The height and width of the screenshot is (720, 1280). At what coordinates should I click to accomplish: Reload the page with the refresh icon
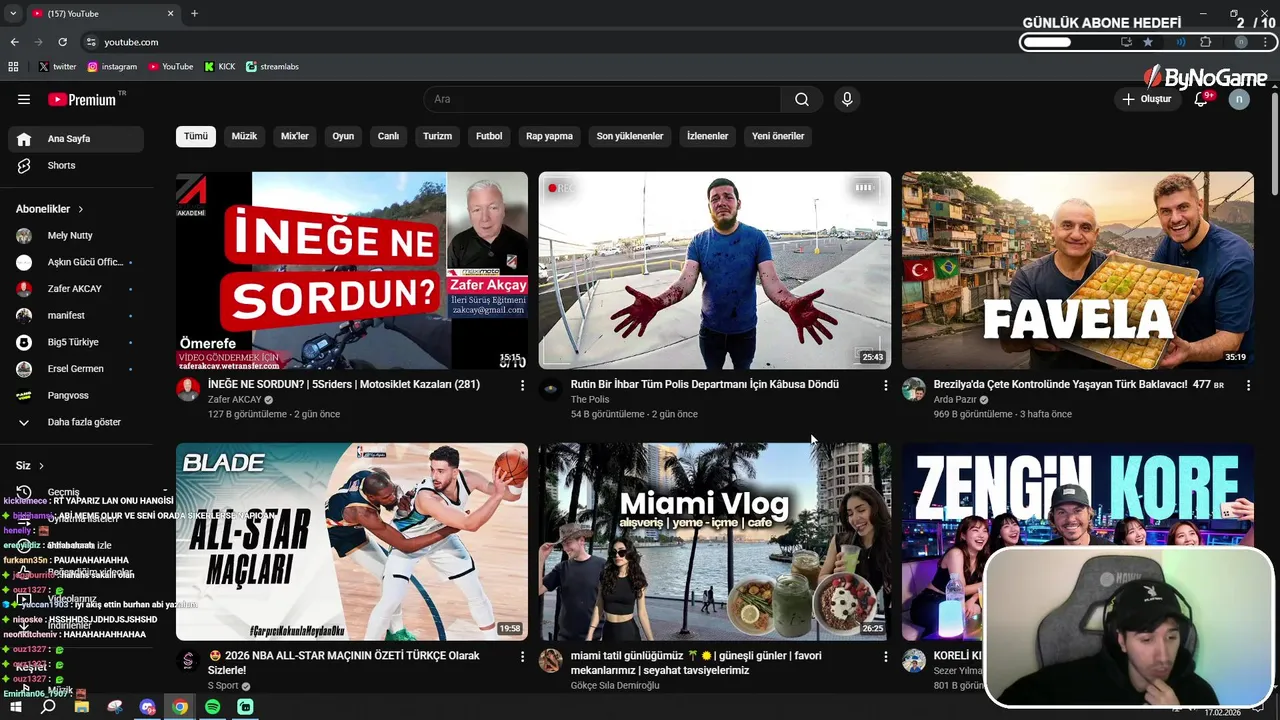(62, 42)
